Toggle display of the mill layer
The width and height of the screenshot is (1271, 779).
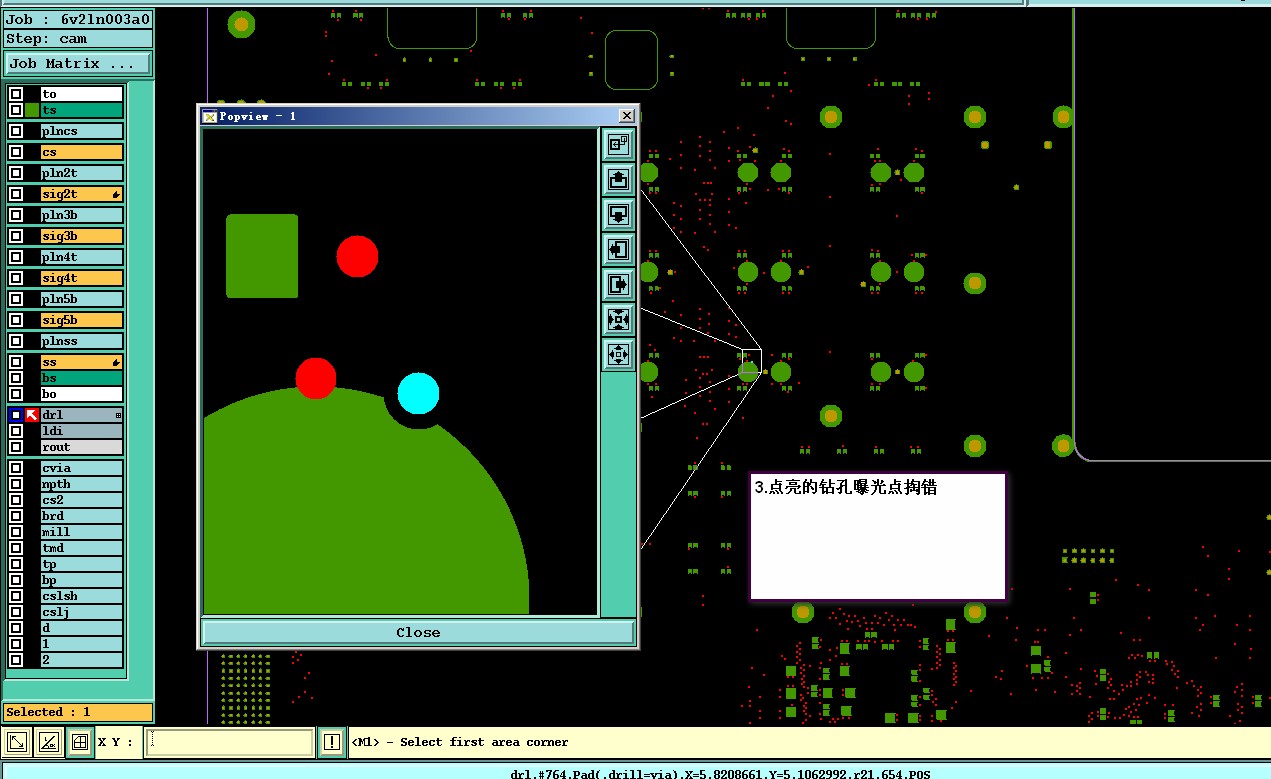(x=16, y=532)
